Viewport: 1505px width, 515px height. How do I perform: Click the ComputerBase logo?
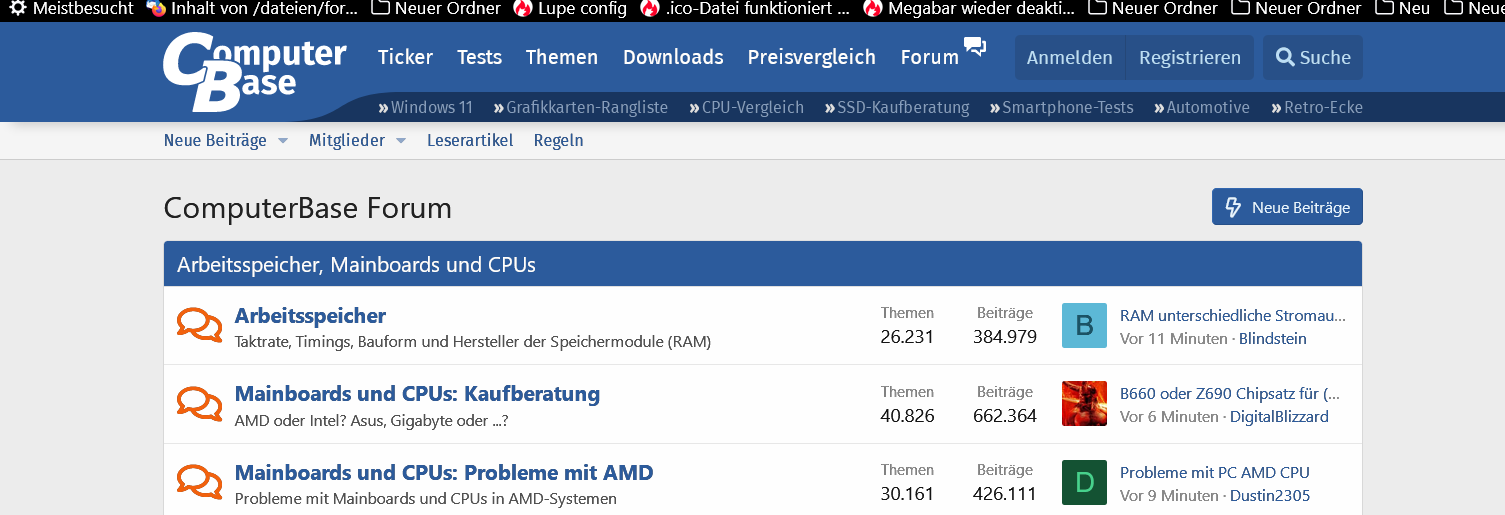[253, 70]
